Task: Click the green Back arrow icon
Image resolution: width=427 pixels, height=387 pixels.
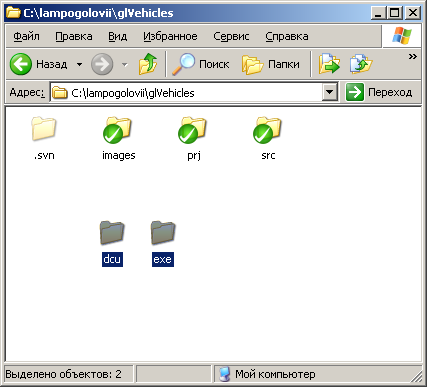Action: click(21, 64)
